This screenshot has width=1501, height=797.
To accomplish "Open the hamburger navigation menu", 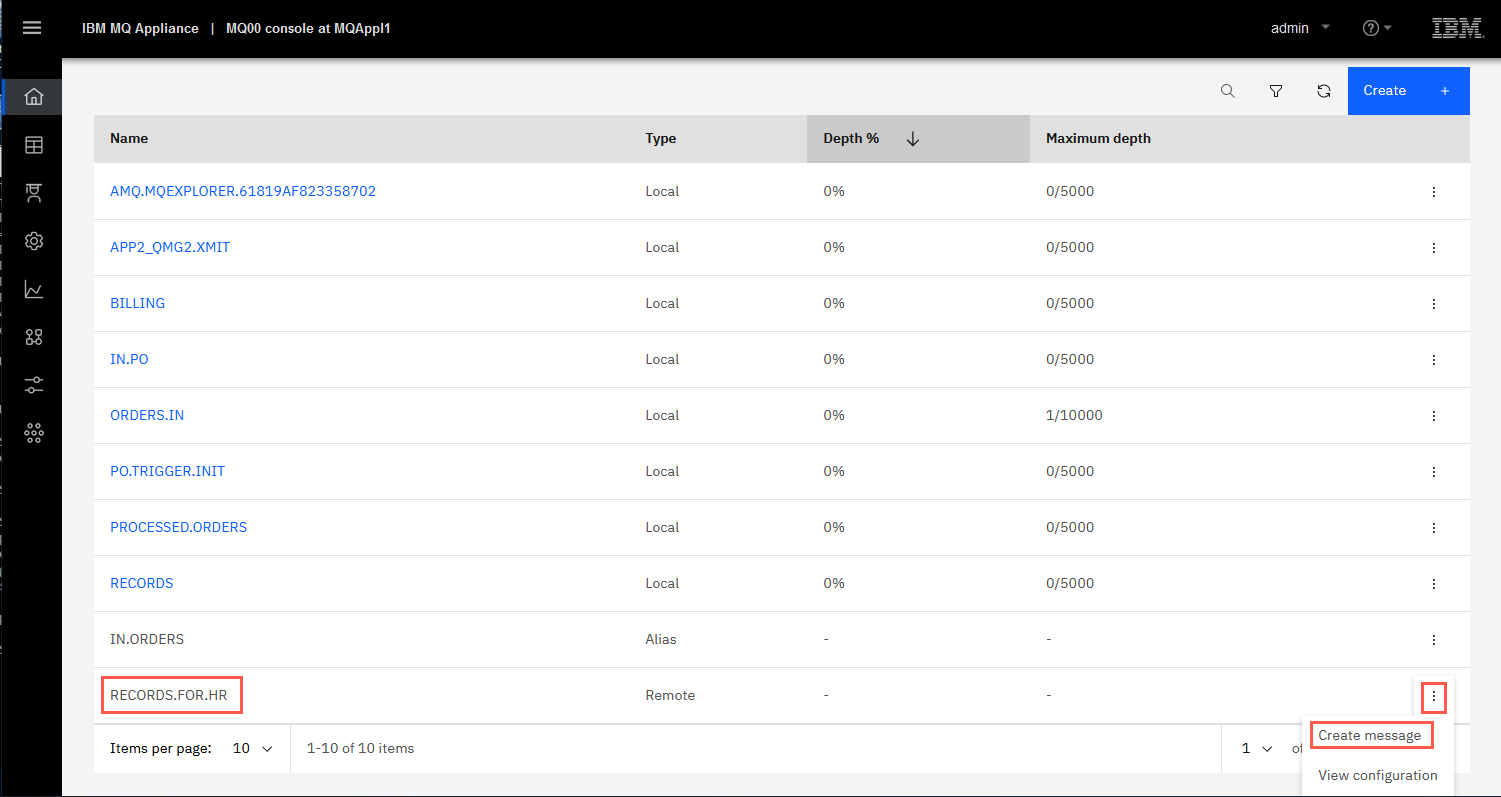I will pos(32,28).
